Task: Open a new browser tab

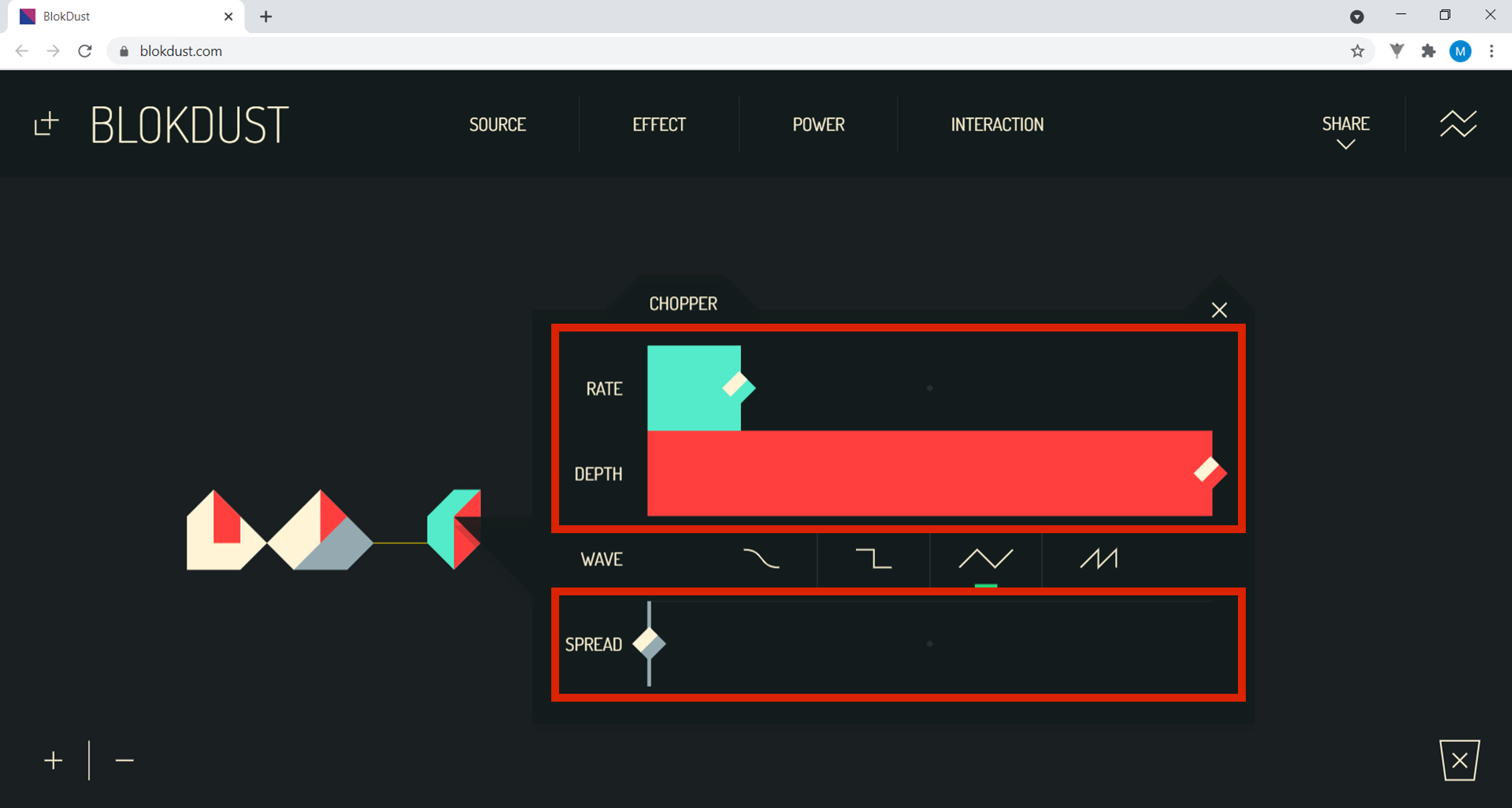Action: tap(266, 17)
